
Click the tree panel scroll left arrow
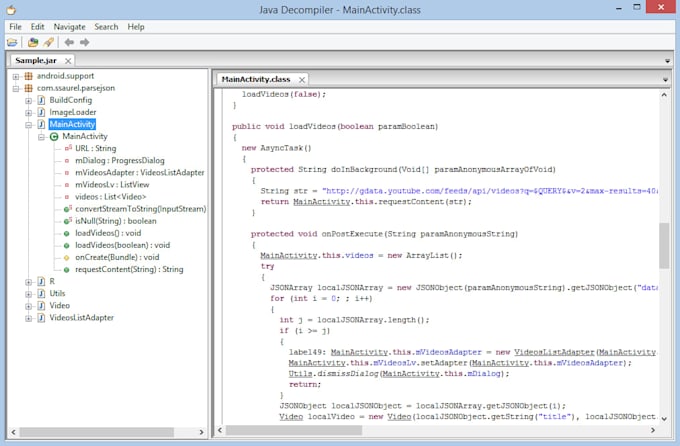(13, 432)
